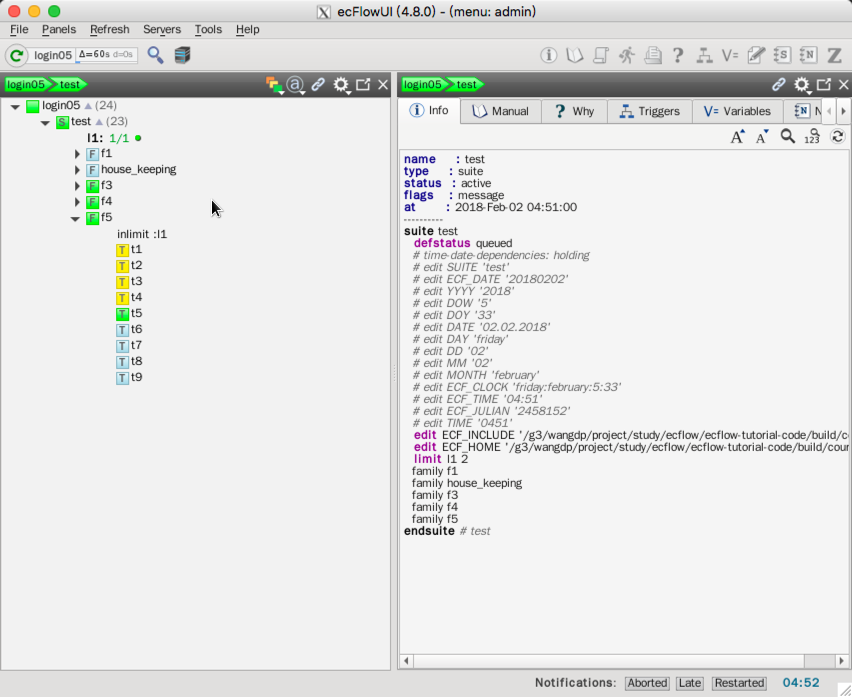Open the Tools menu
852x697 pixels.
[x=208, y=29]
